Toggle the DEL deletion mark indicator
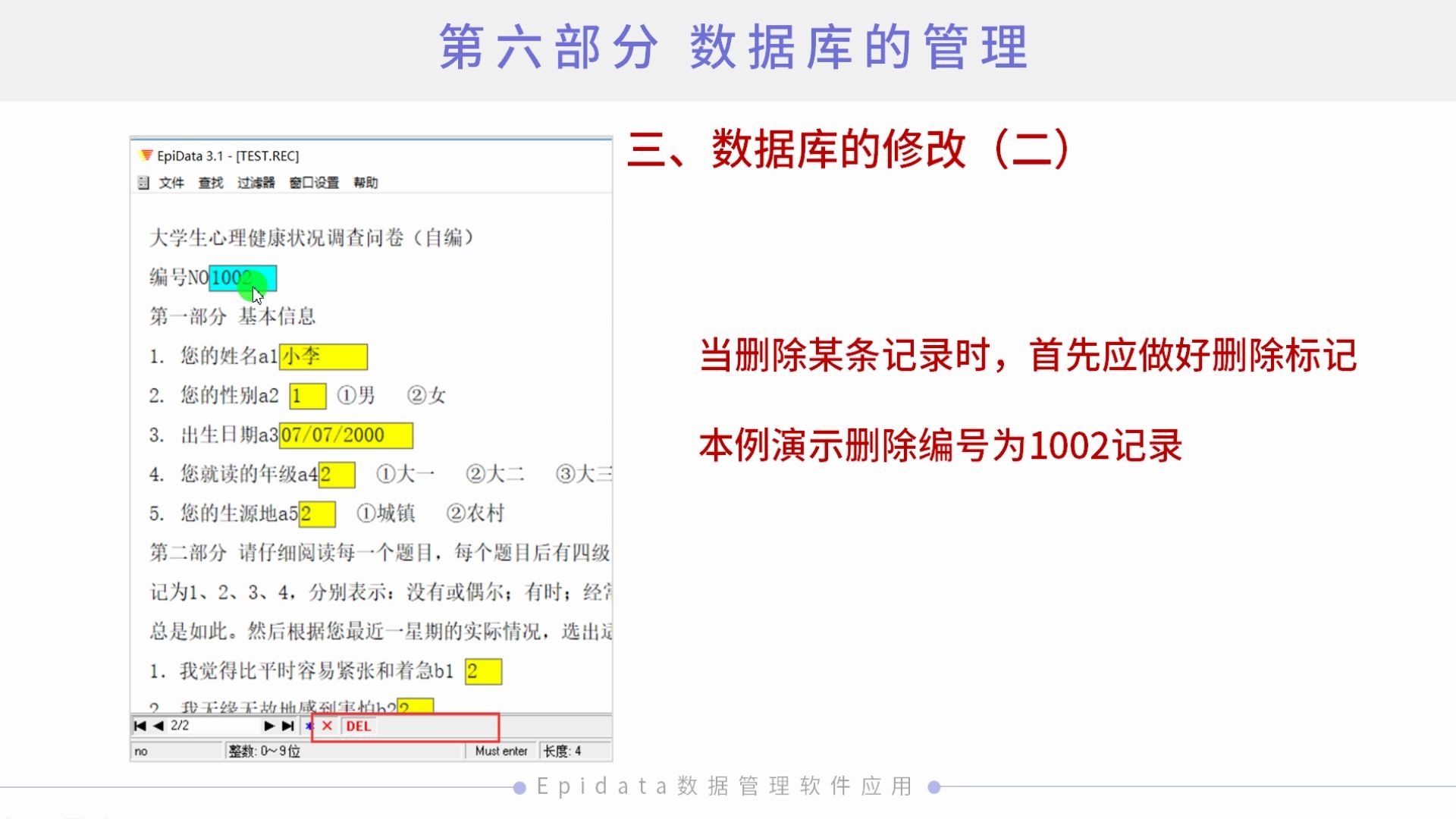Screen dimensions: 1456x819 tap(358, 726)
